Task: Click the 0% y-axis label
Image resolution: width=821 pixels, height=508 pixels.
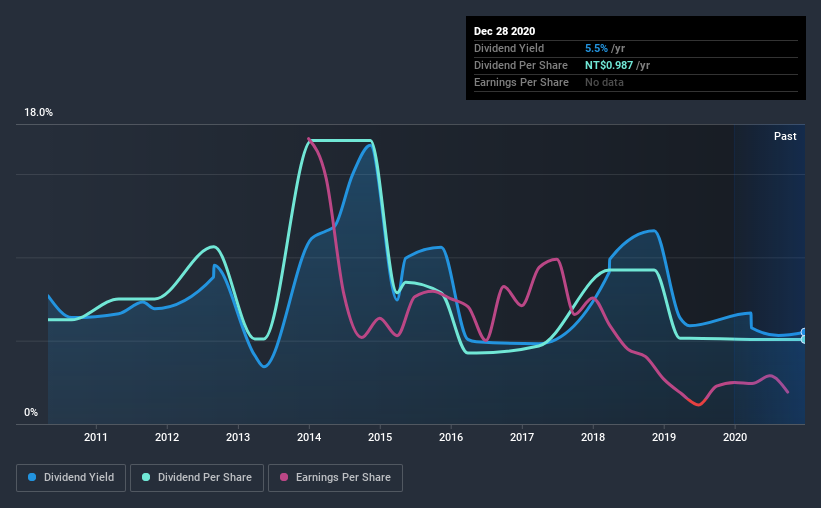Action: coord(31,413)
